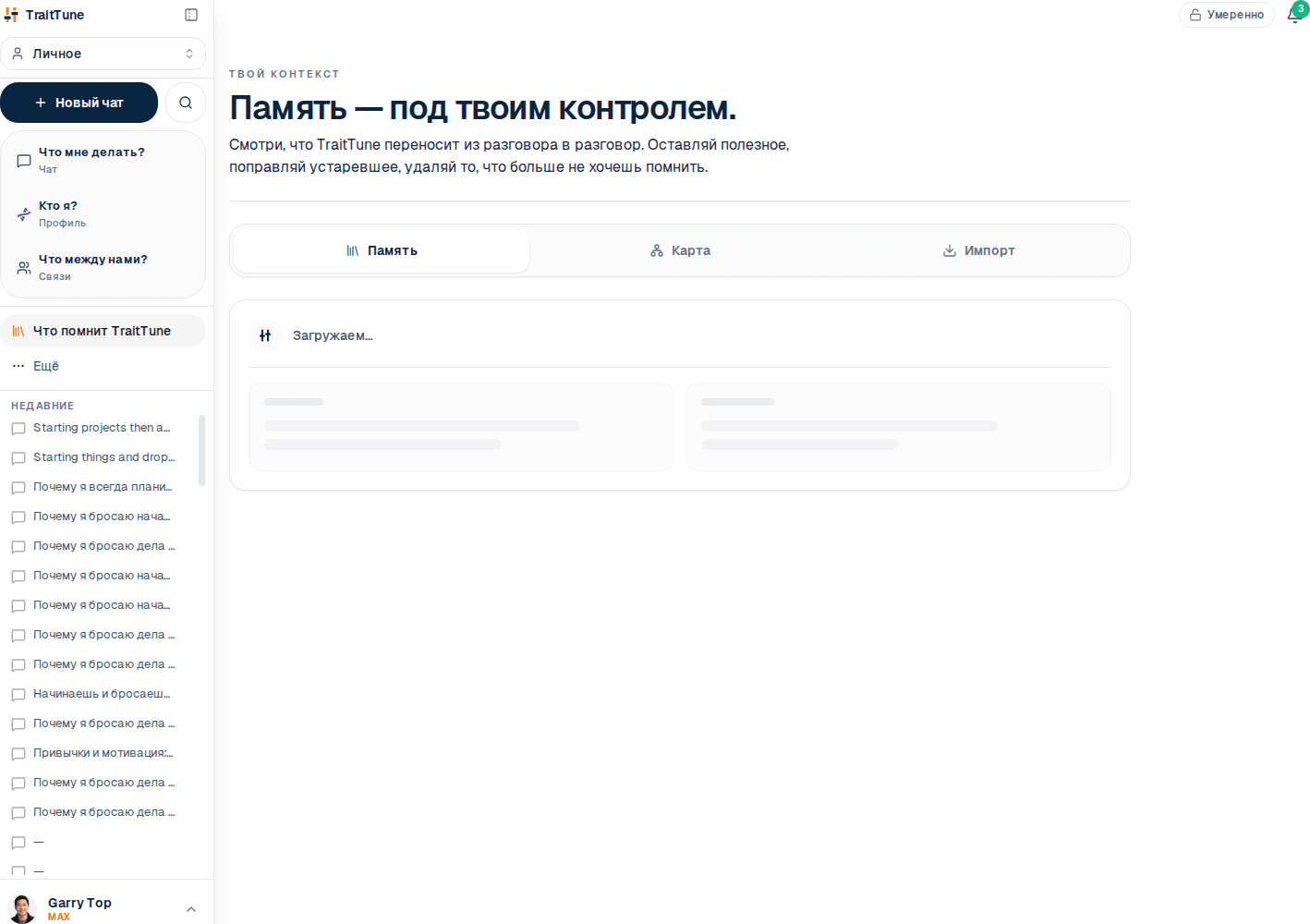The height and width of the screenshot is (924, 1310).
Task: Switch to the Карта tab
Action: [x=680, y=250]
